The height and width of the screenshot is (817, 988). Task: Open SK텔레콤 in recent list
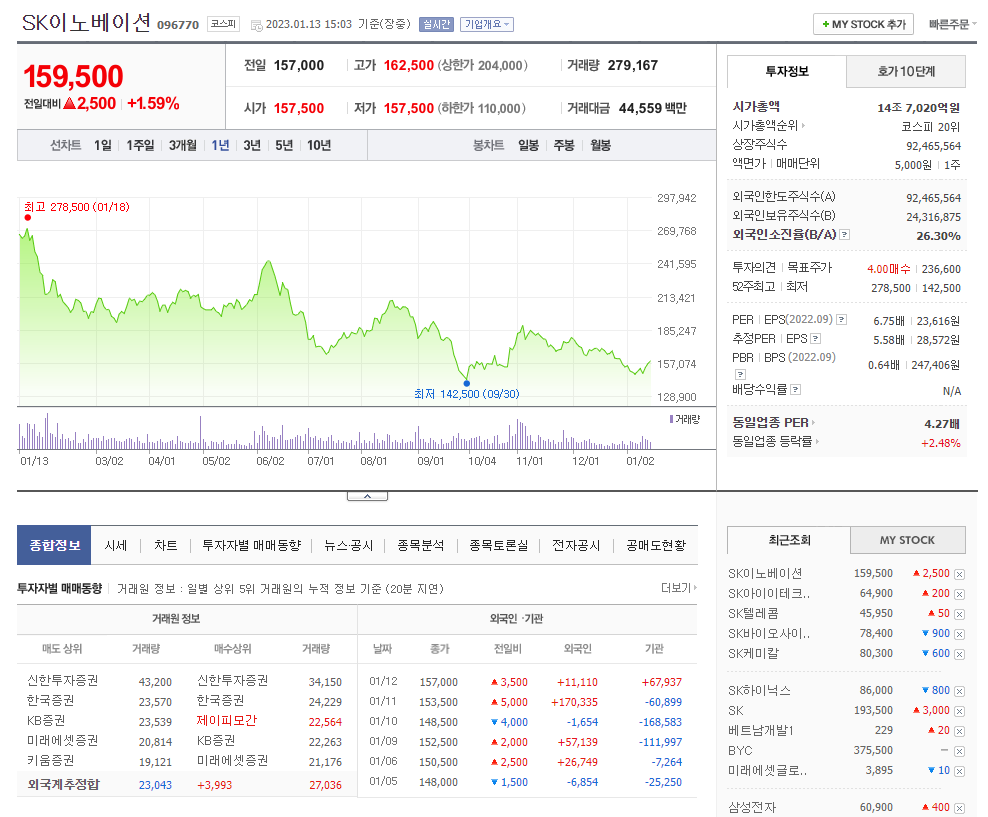[753, 614]
